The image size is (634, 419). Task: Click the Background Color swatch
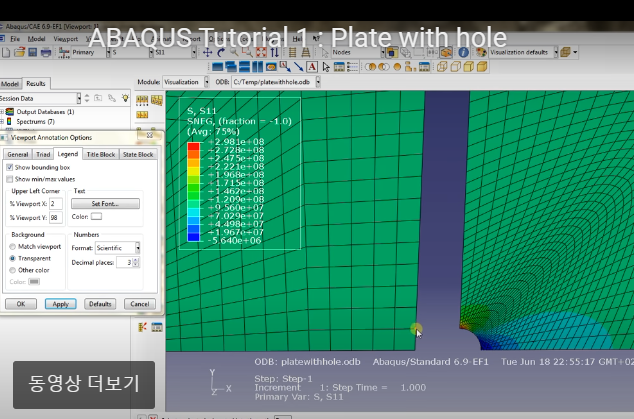(34, 282)
